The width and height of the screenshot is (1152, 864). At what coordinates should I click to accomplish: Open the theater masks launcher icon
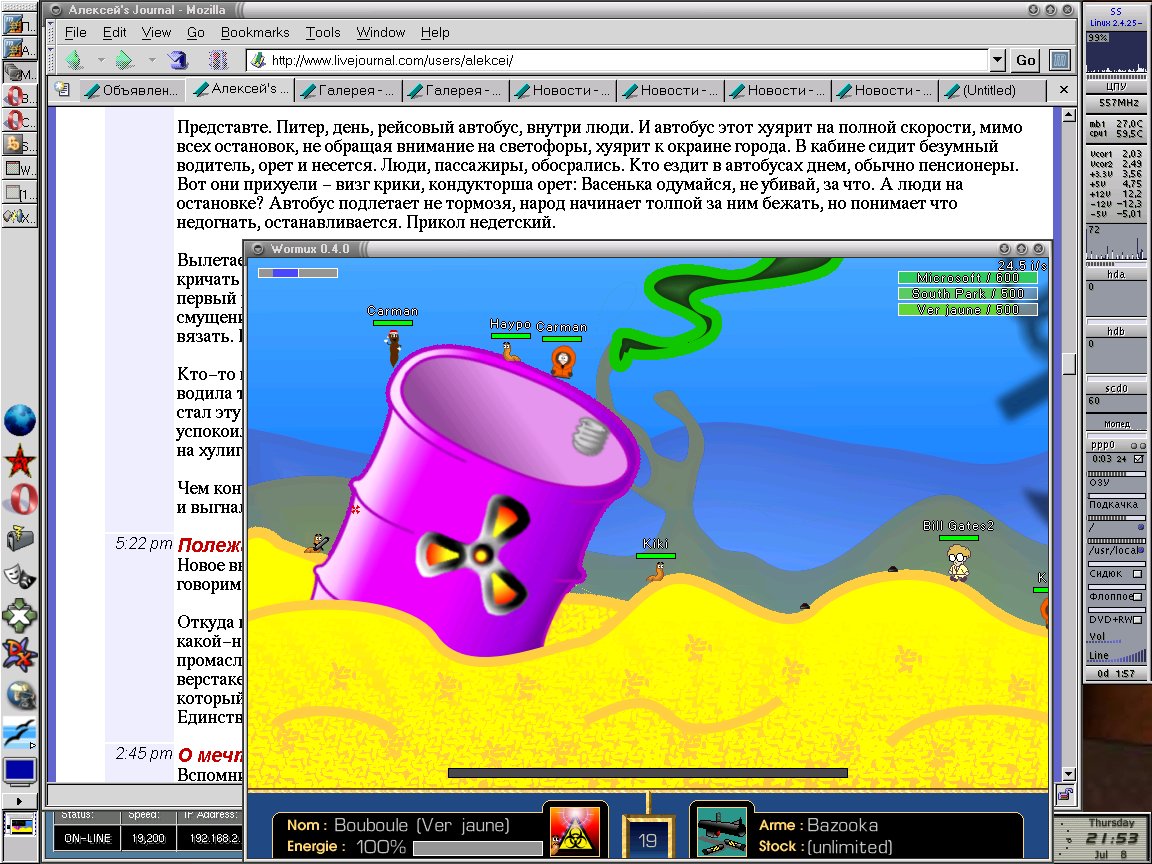pyautogui.click(x=19, y=577)
